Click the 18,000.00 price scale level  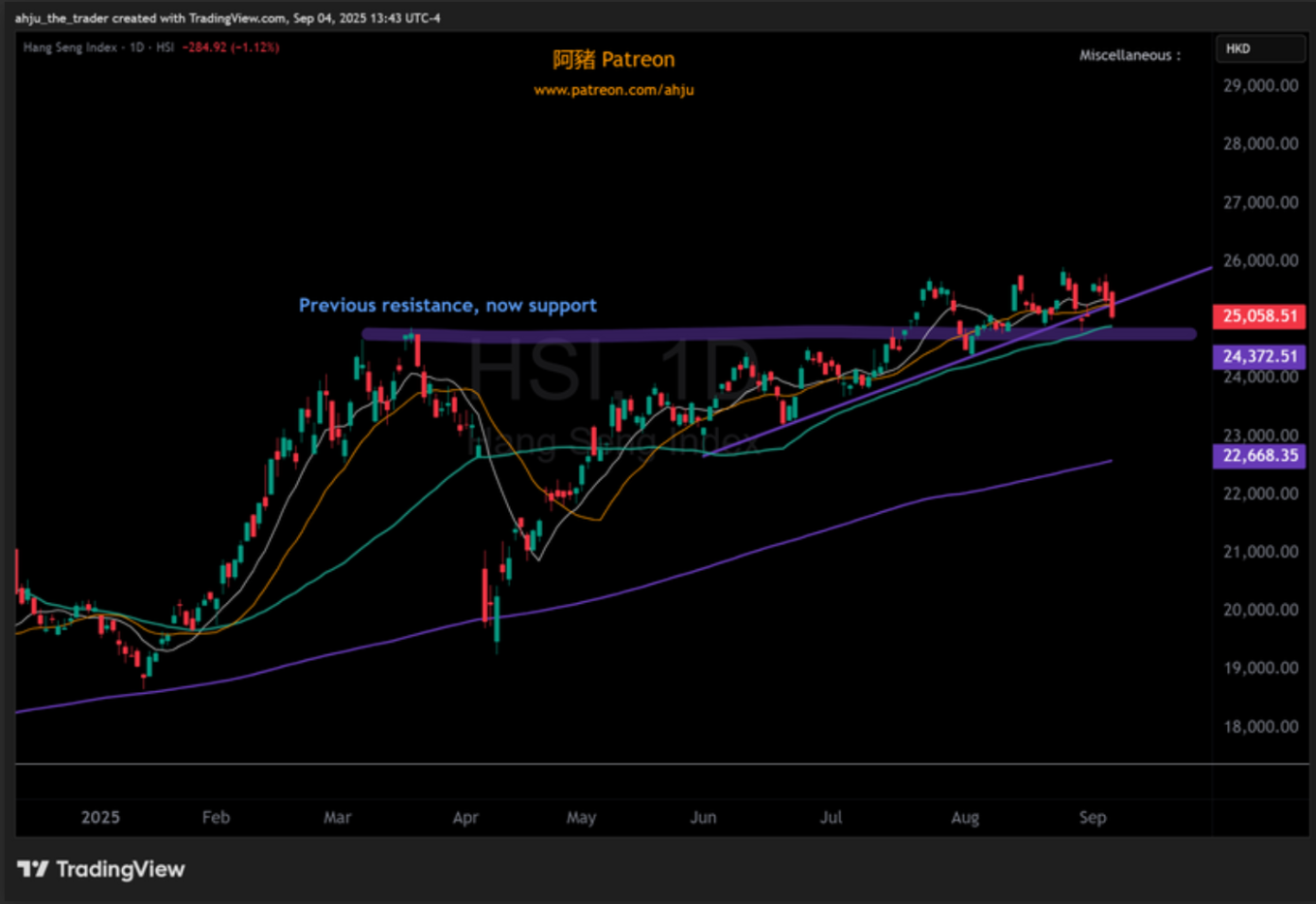pos(1260,727)
